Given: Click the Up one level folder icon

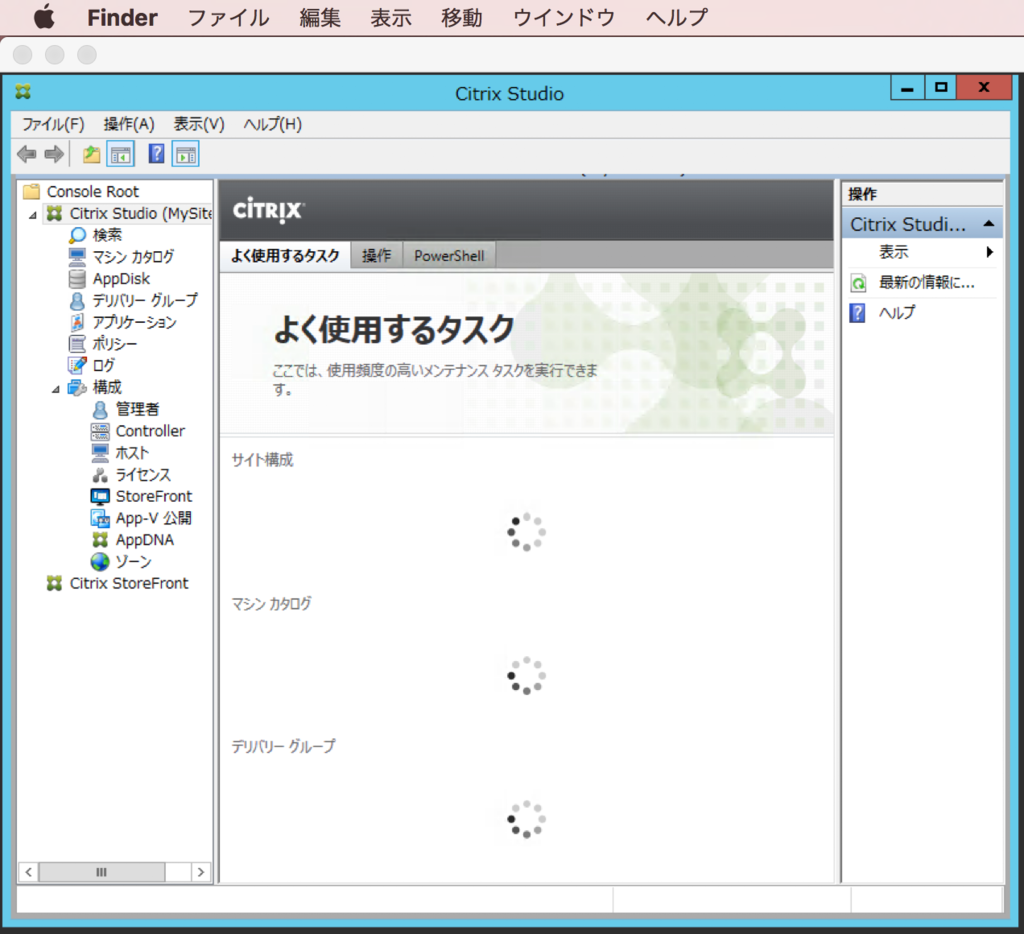Looking at the screenshot, I should click(x=91, y=155).
